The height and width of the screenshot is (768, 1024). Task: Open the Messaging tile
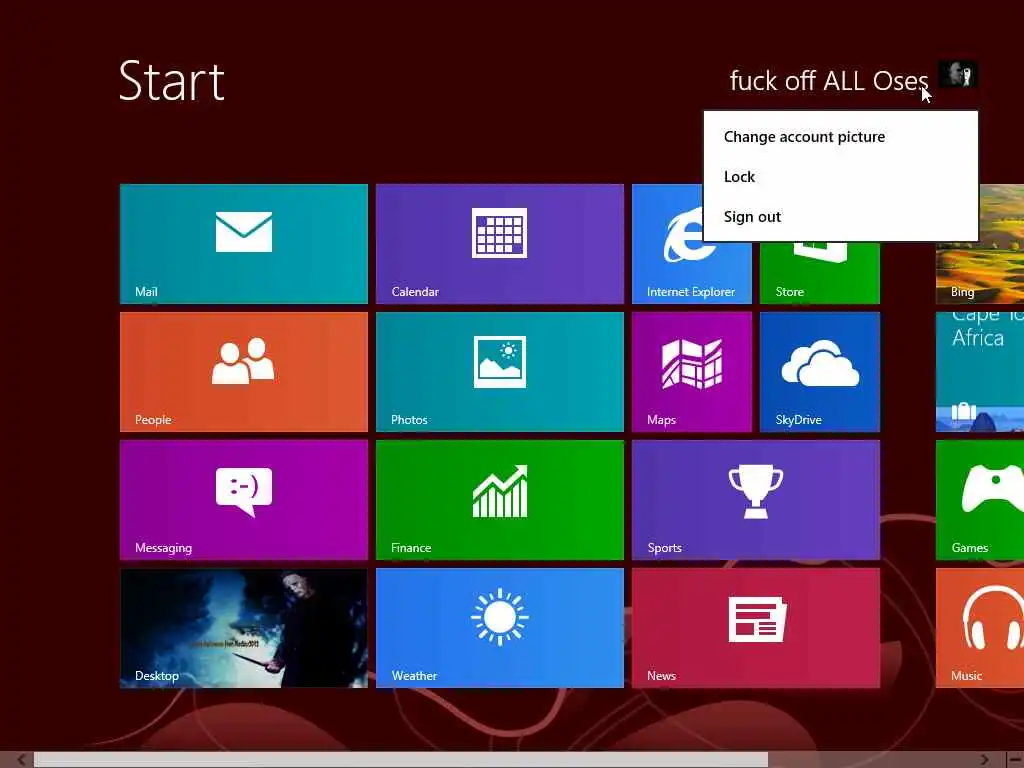click(x=244, y=500)
